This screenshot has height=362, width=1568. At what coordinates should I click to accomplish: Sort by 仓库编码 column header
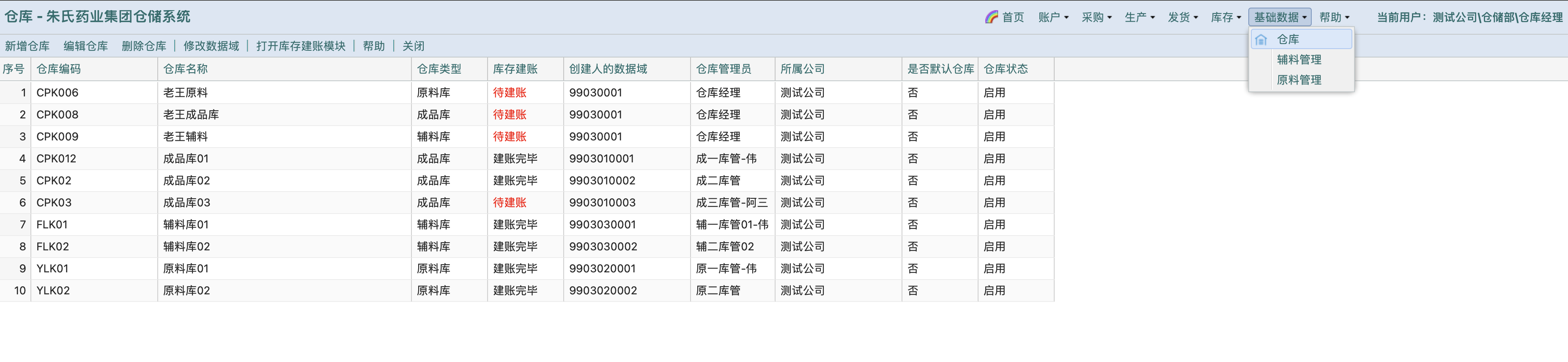58,69
